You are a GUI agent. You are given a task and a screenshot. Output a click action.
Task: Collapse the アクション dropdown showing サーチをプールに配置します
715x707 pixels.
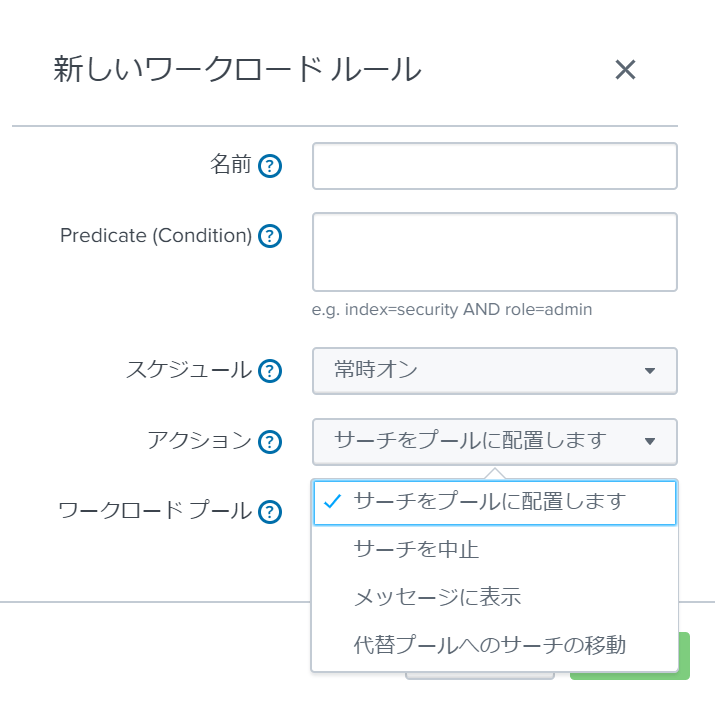click(495, 442)
